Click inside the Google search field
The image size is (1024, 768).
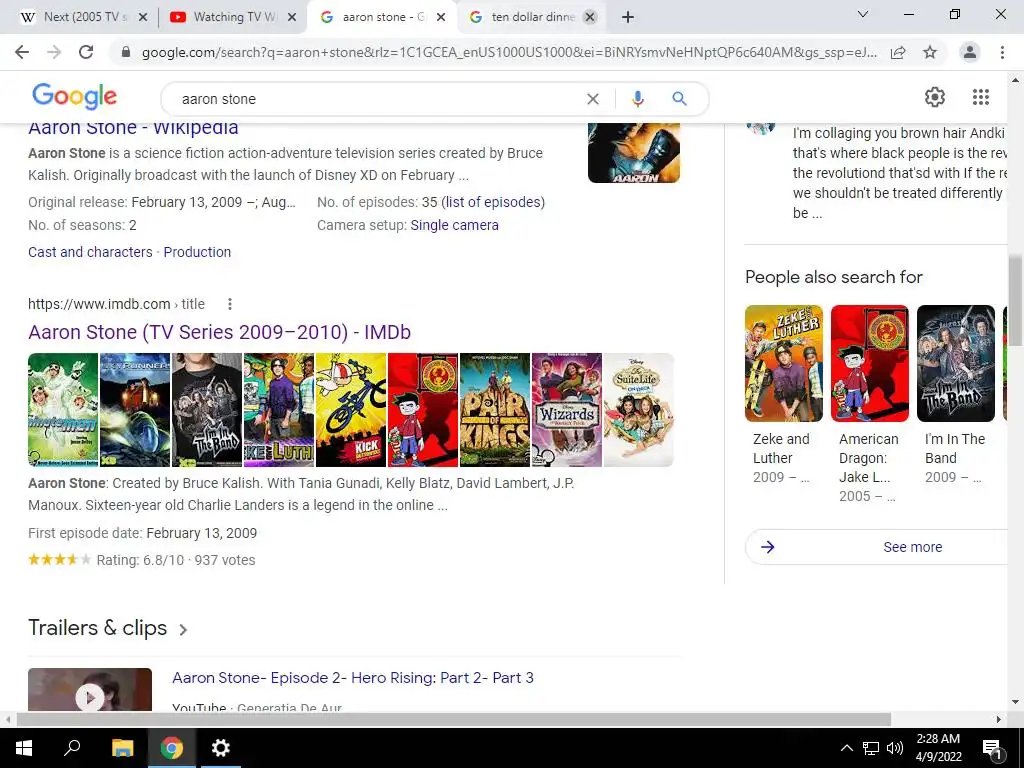coord(379,99)
